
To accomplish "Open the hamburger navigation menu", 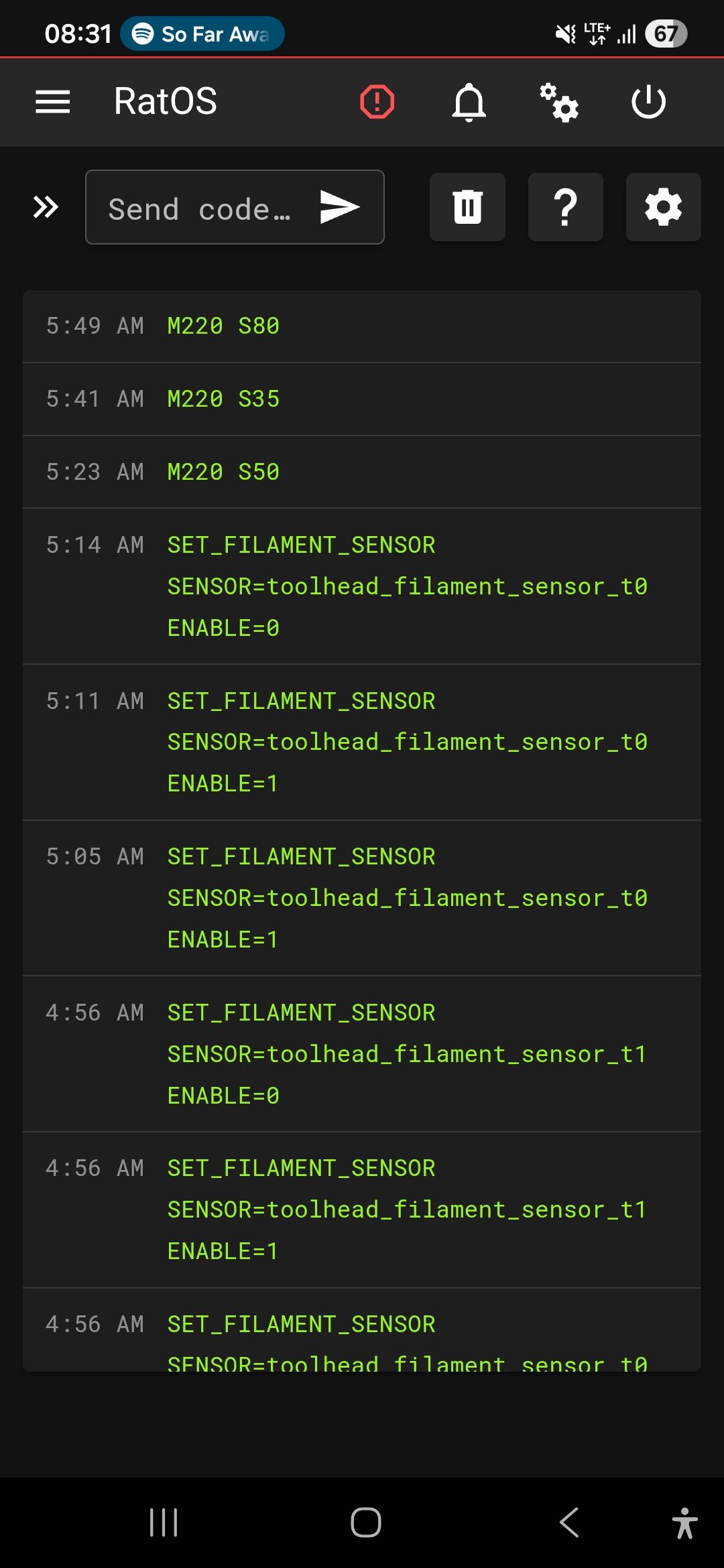I will coord(53,102).
